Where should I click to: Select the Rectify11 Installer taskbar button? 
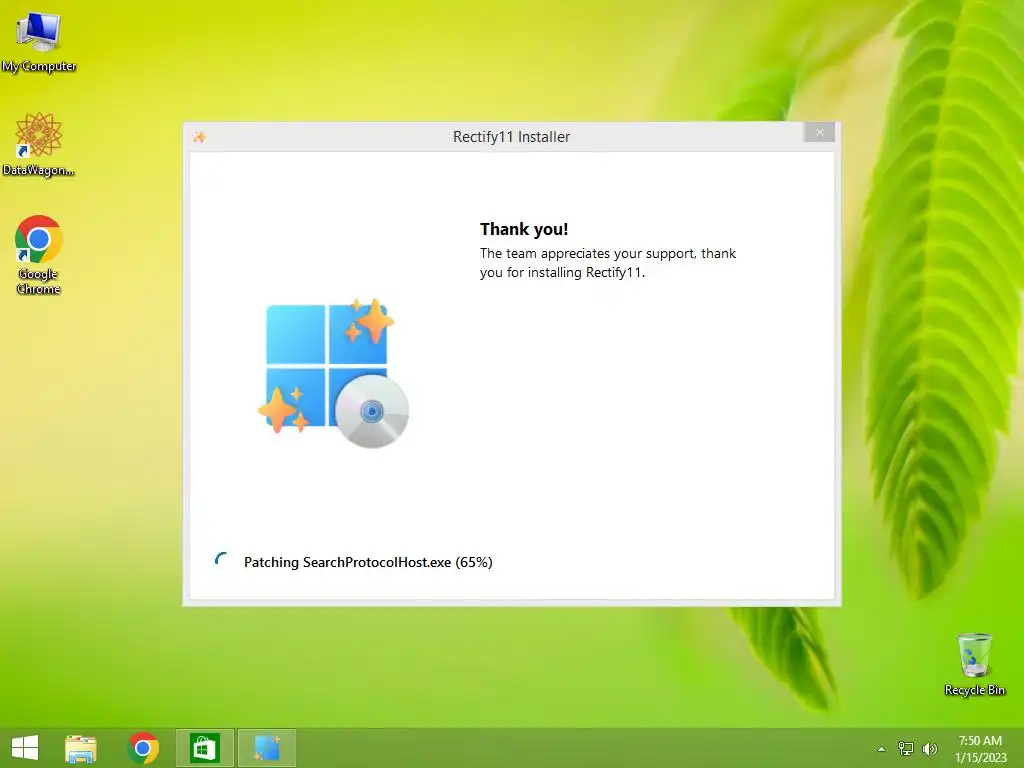click(x=267, y=748)
